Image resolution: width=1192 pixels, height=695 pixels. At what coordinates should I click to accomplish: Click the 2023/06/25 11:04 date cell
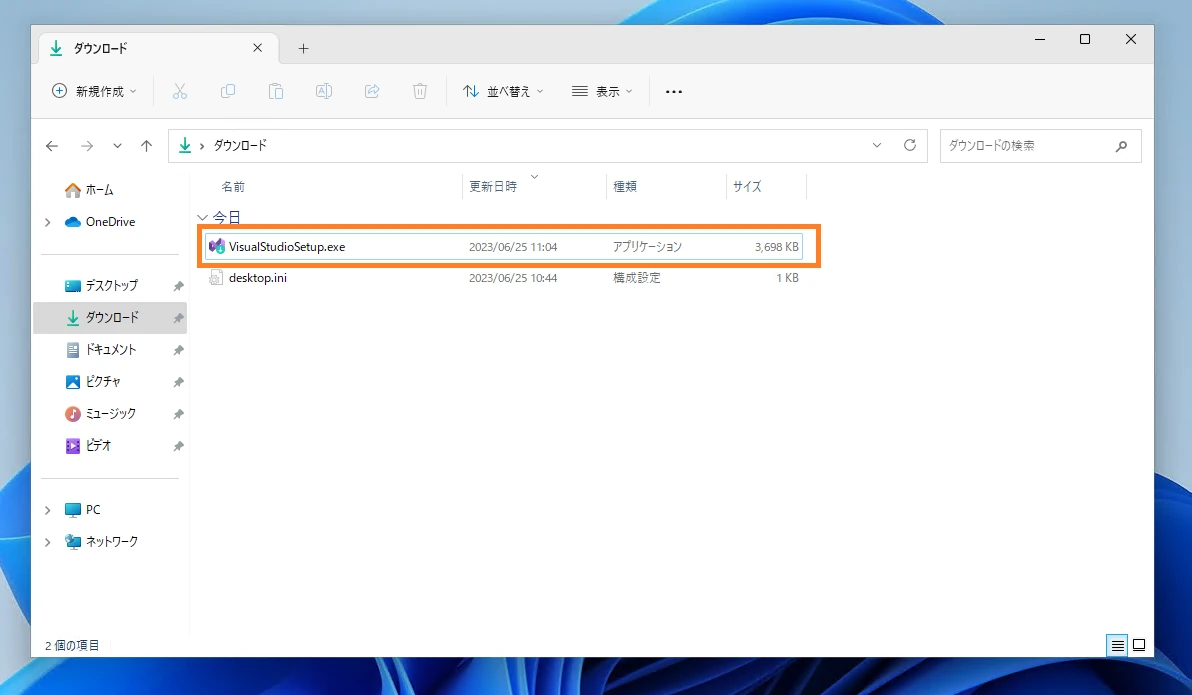click(513, 246)
